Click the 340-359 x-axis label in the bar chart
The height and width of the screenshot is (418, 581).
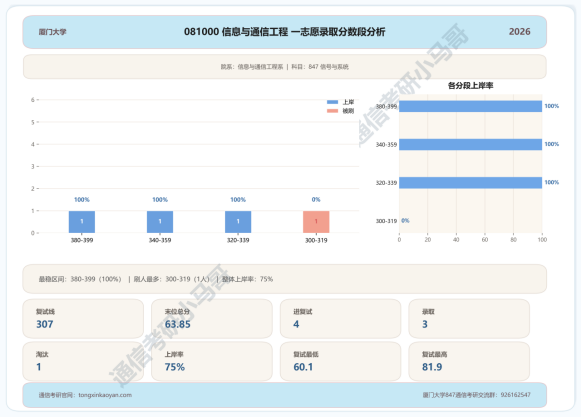(x=160, y=240)
